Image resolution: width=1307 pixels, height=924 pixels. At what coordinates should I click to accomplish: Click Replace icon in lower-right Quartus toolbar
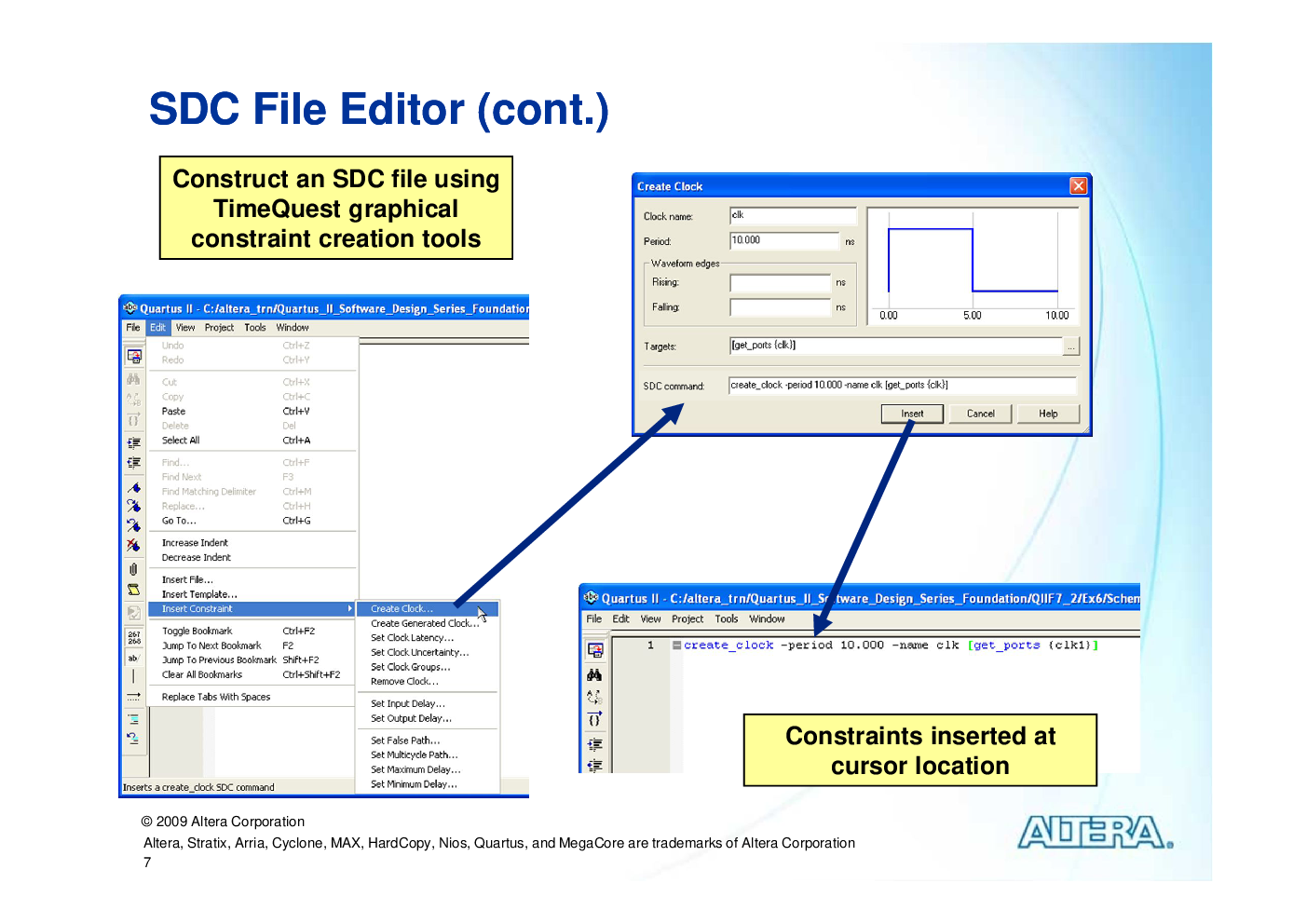[594, 697]
